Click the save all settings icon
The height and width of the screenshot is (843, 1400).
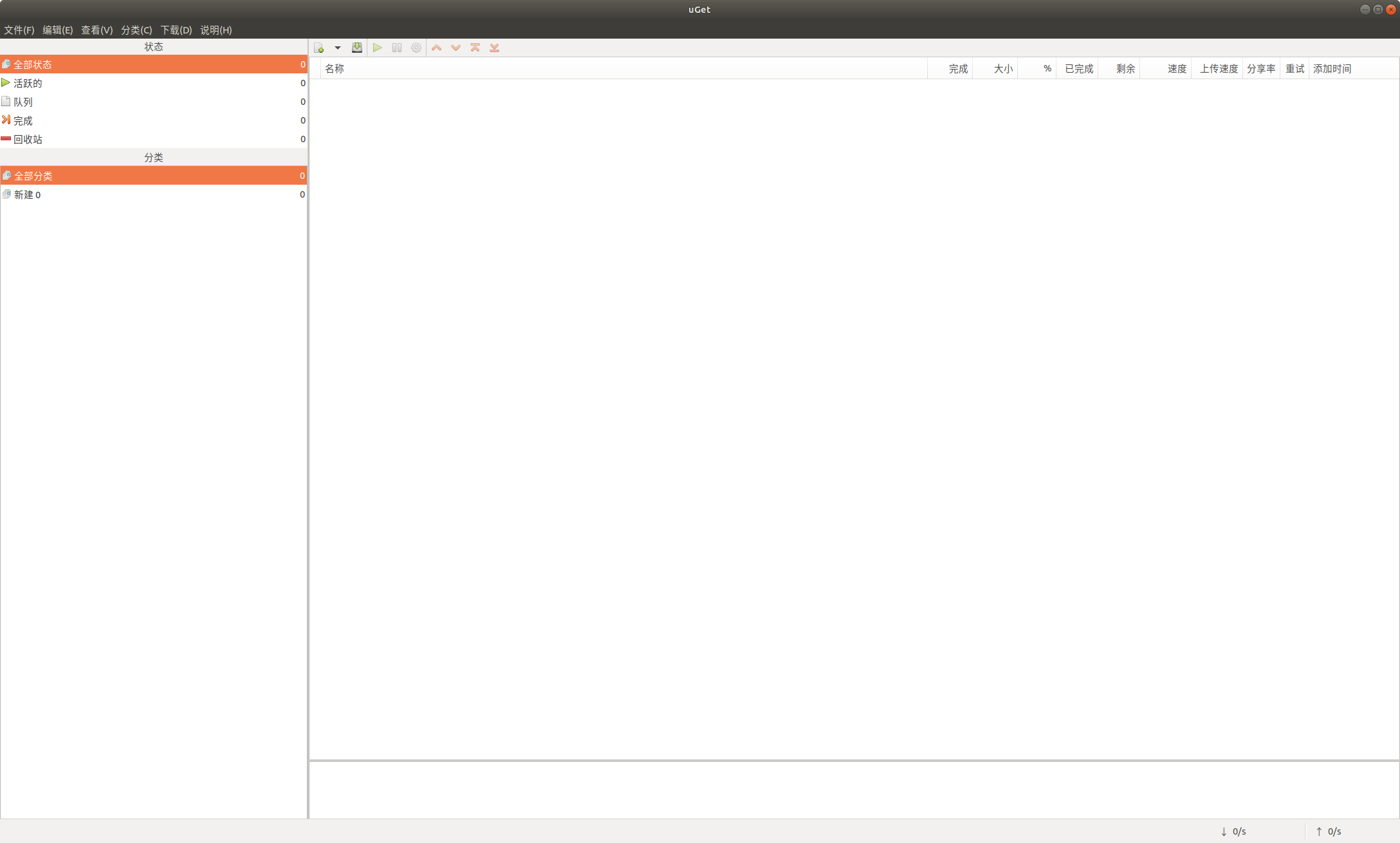tap(357, 48)
